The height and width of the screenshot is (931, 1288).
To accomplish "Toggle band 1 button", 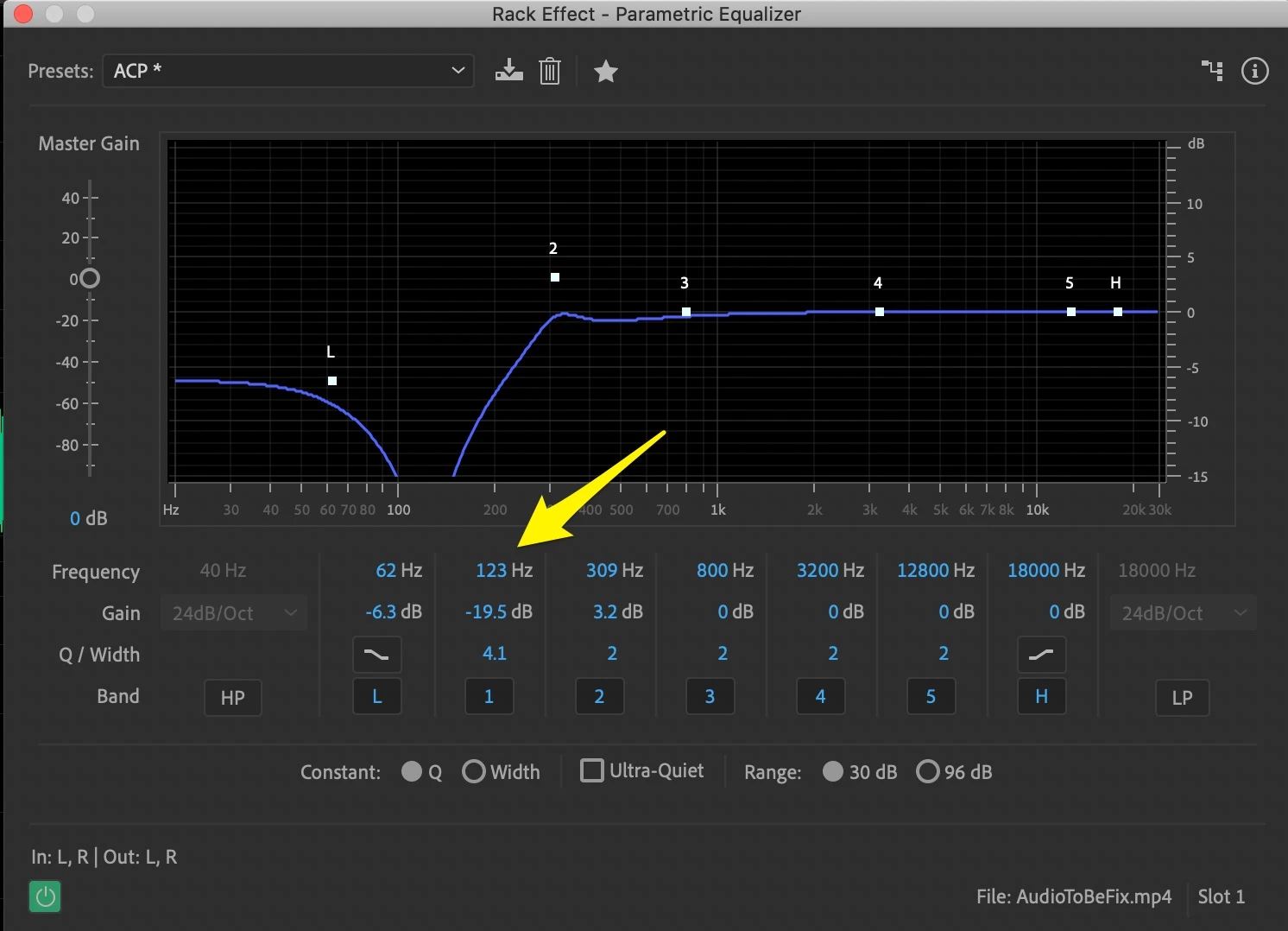I will tap(489, 696).
